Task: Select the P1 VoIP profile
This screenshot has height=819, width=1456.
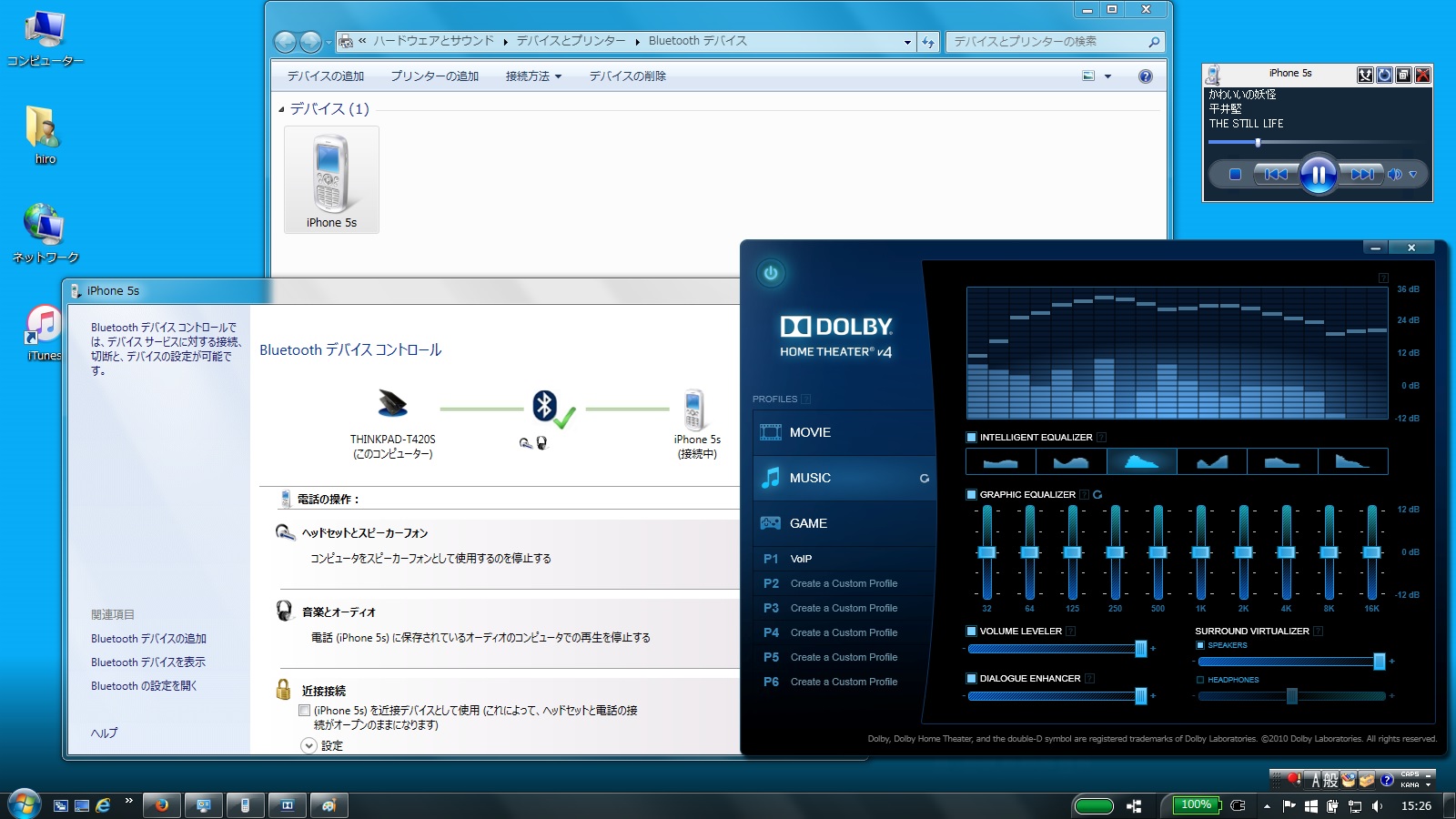Action: [844, 560]
